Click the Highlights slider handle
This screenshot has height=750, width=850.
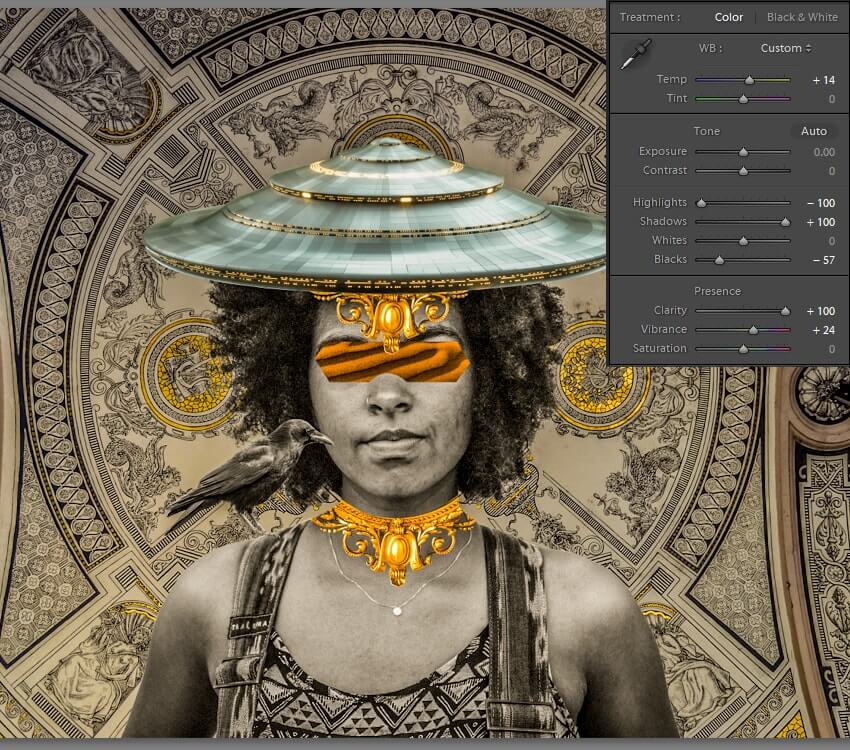tap(701, 203)
